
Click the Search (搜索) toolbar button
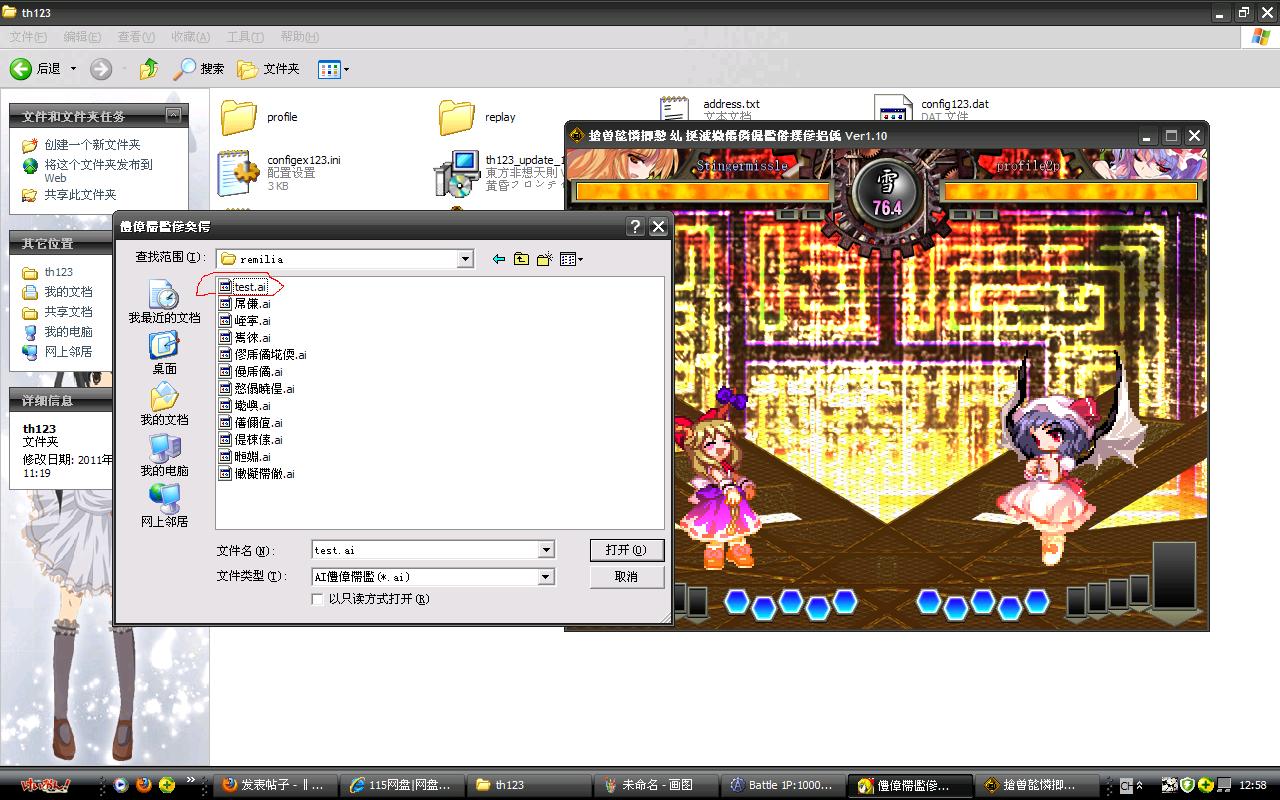[x=198, y=69]
